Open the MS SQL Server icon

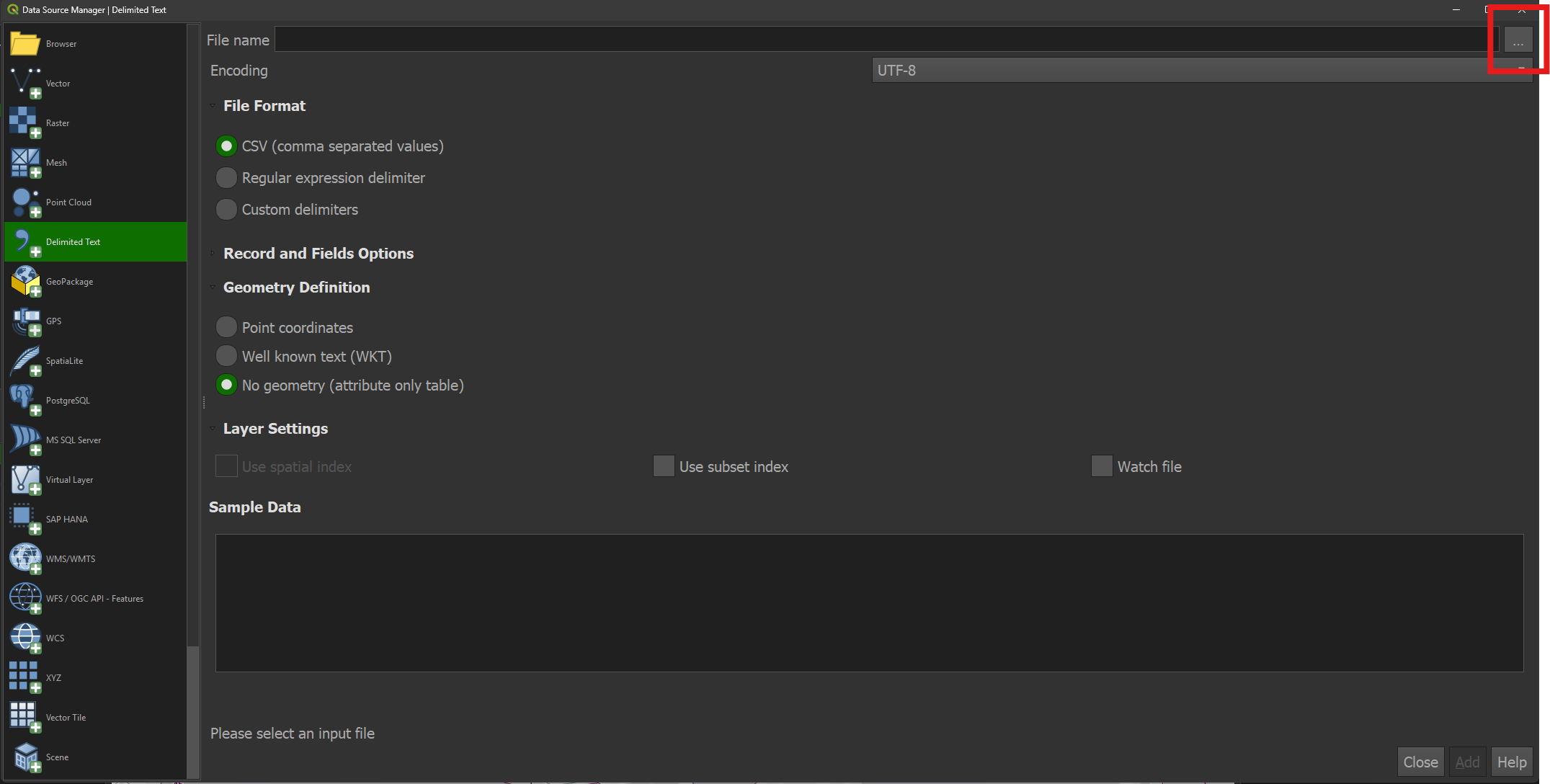(25, 440)
